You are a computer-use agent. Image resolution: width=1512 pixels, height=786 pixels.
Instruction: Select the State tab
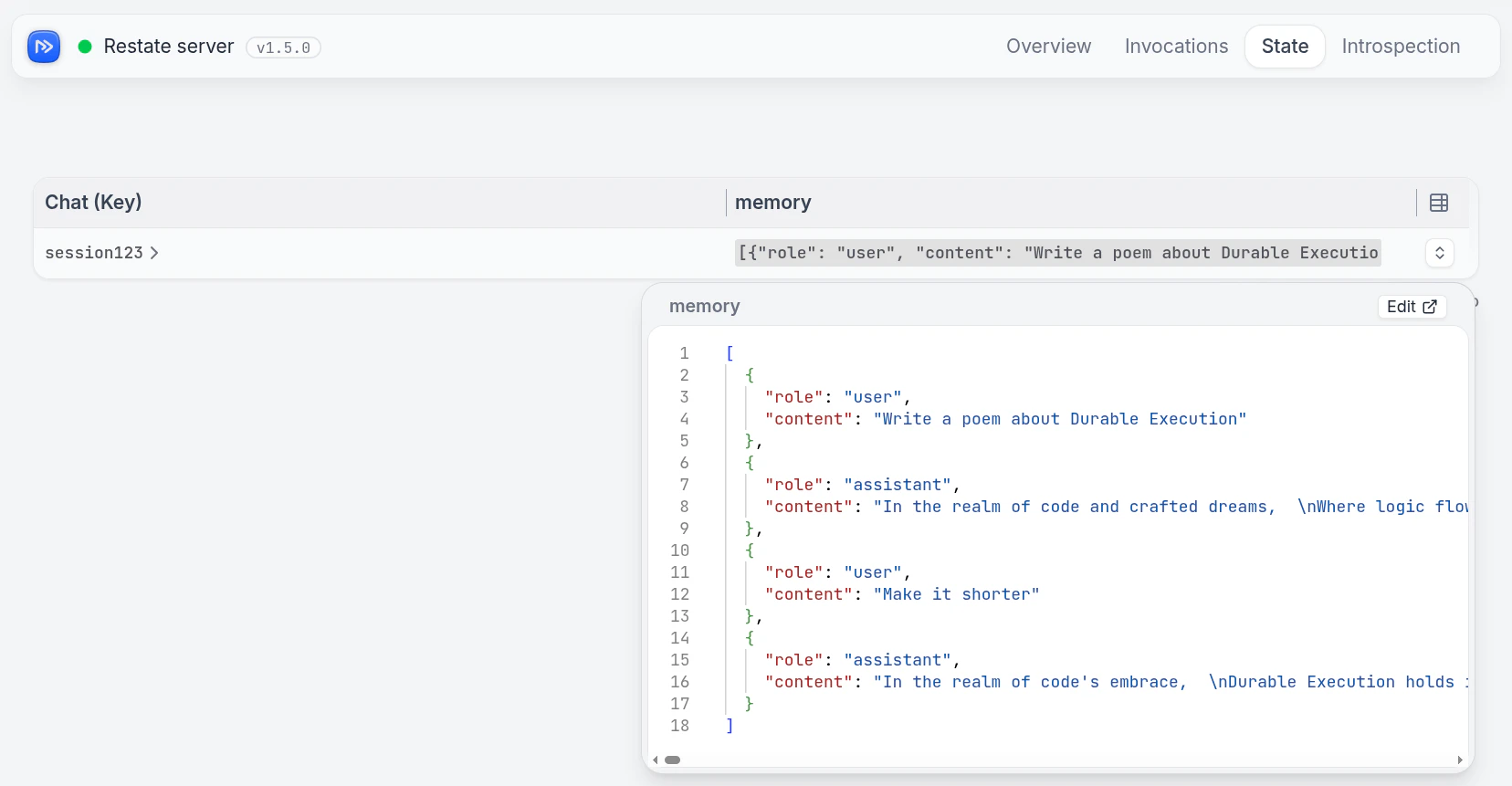click(x=1285, y=47)
